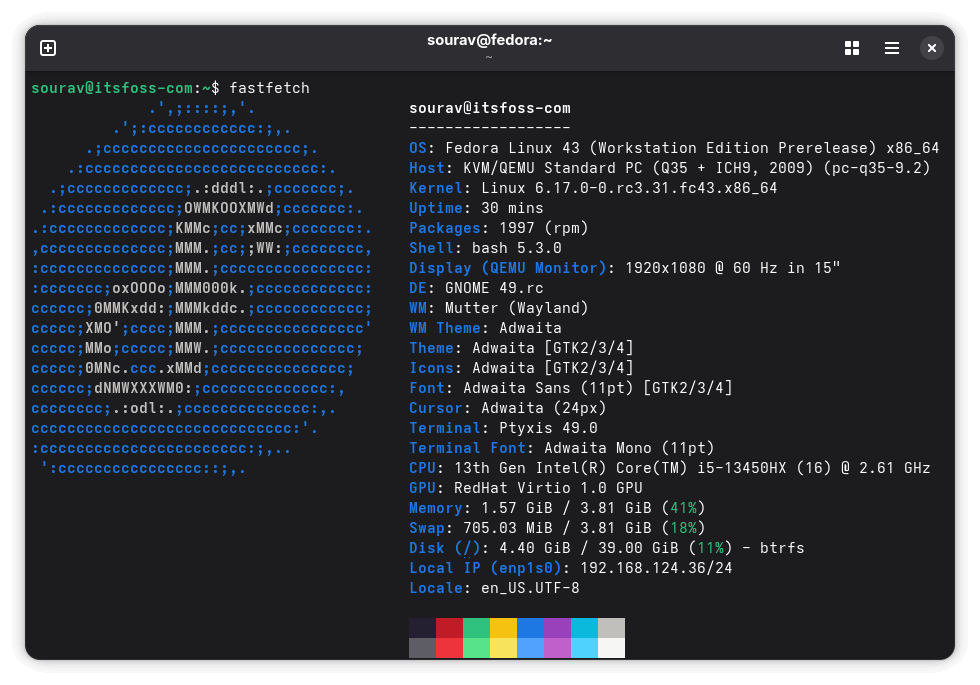Open the Ptyxis hamburger menu
This screenshot has width=980, height=685.
891,47
